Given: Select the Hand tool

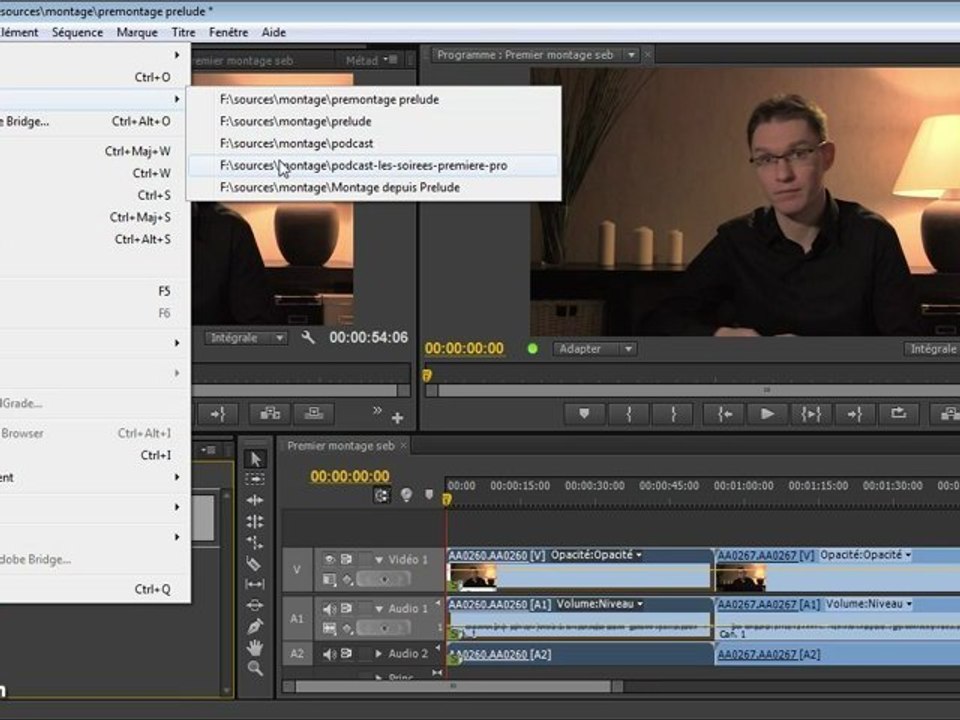Looking at the screenshot, I should pyautogui.click(x=255, y=647).
